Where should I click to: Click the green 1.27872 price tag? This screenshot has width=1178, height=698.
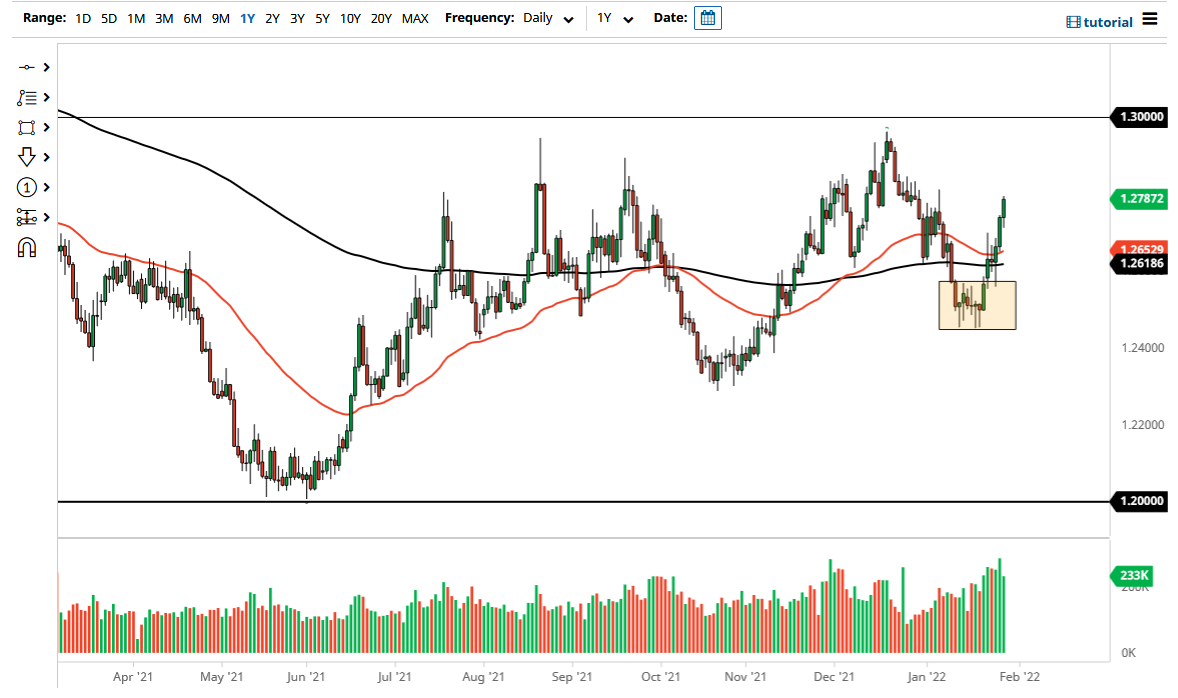pos(1139,199)
